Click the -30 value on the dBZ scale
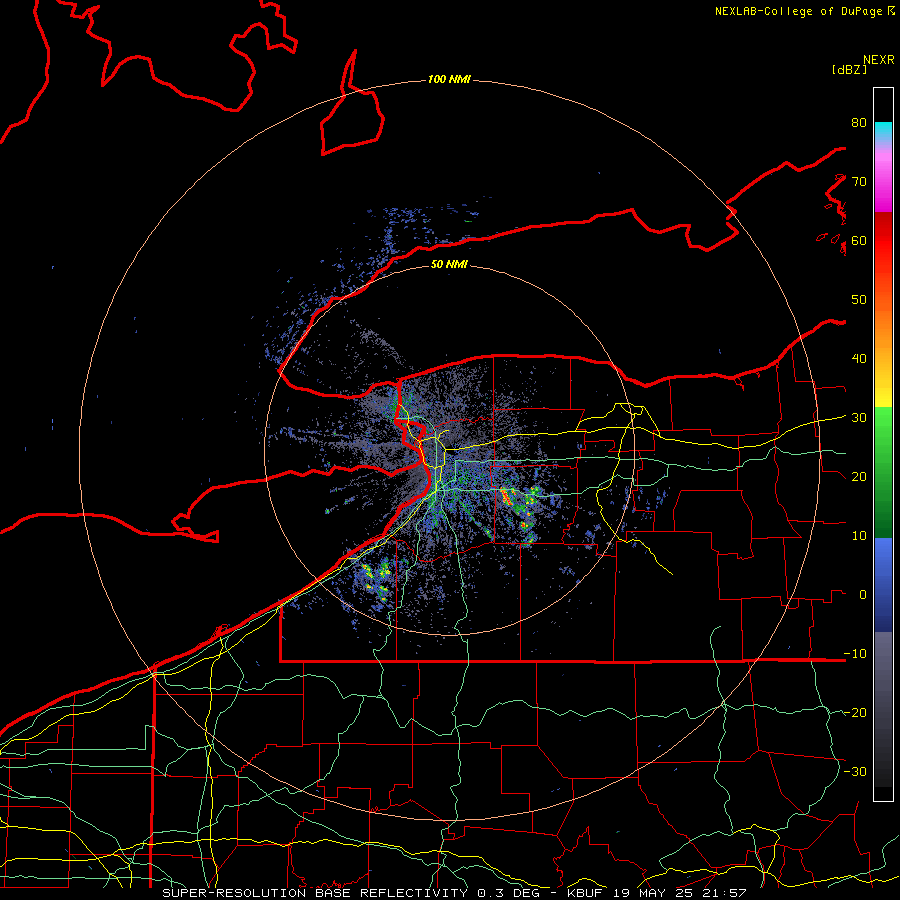Image resolution: width=900 pixels, height=900 pixels. tap(855, 772)
